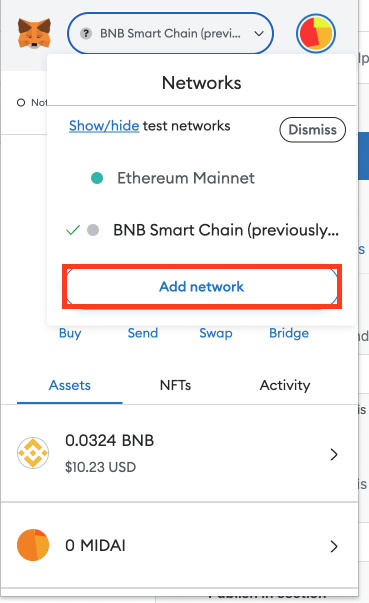Click the question mark network icon
The image size is (369, 603).
pos(86,34)
